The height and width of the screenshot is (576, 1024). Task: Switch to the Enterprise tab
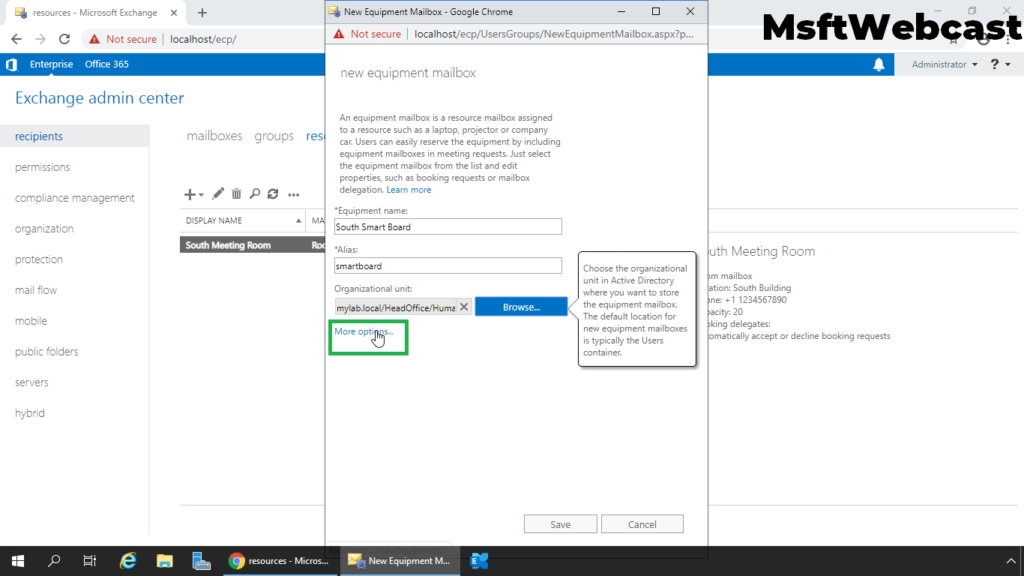51,64
